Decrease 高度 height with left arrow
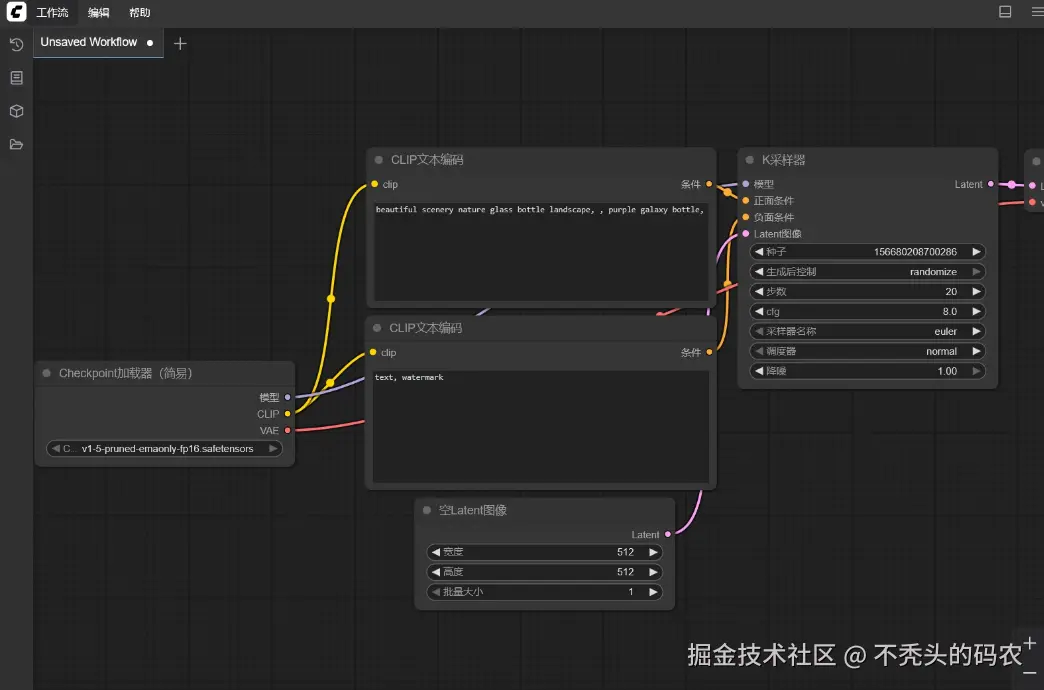This screenshot has height=690, width=1044. pos(435,572)
